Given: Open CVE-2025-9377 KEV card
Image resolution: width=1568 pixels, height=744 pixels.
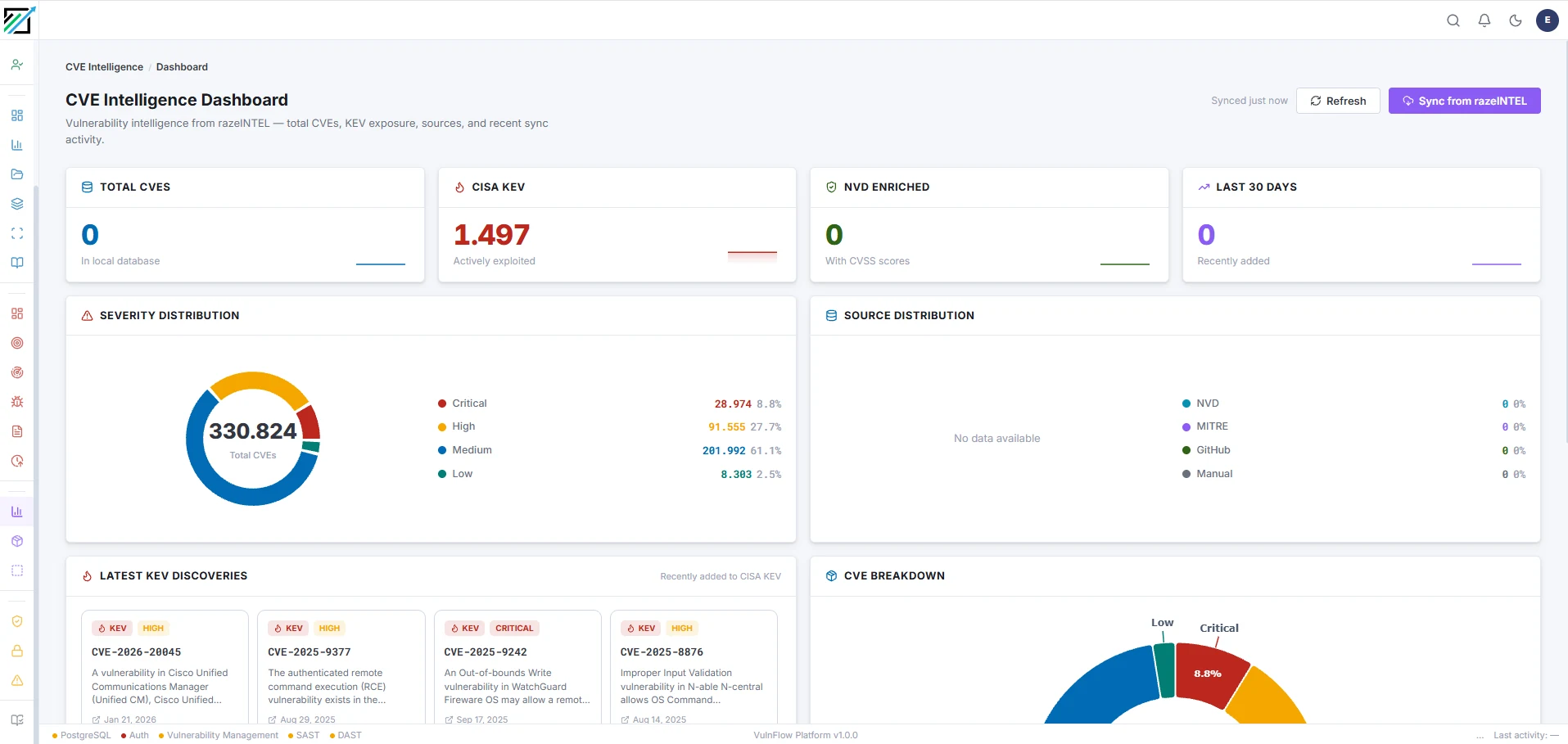Looking at the screenshot, I should [x=341, y=667].
